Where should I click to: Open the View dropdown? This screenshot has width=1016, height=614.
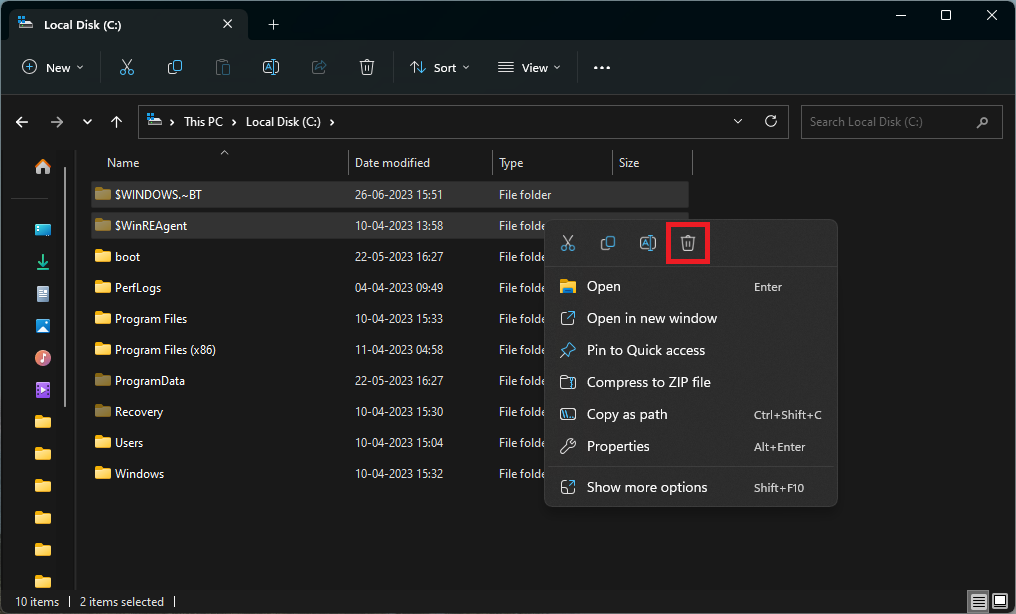point(529,67)
